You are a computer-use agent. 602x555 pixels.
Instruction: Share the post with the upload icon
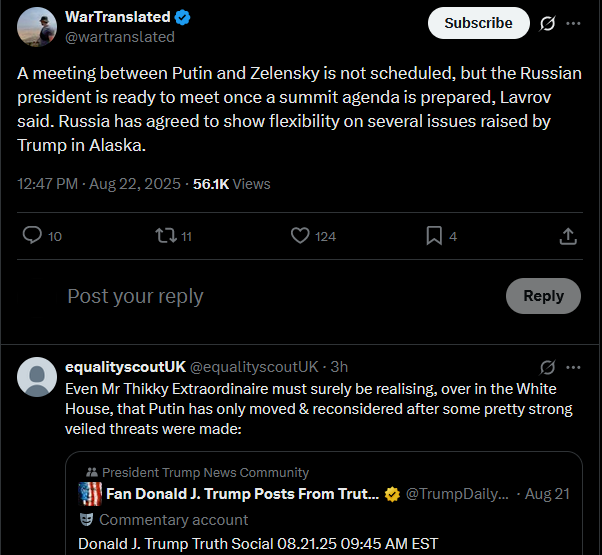click(567, 236)
